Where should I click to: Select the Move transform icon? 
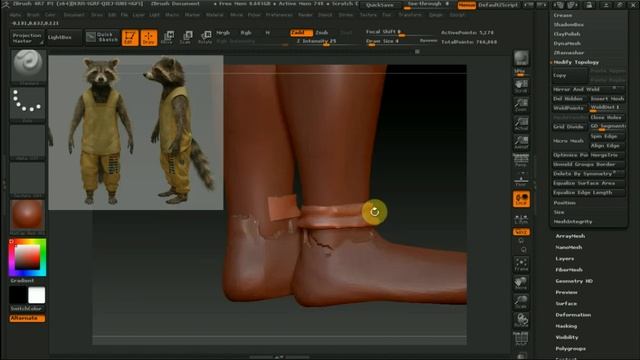167,38
